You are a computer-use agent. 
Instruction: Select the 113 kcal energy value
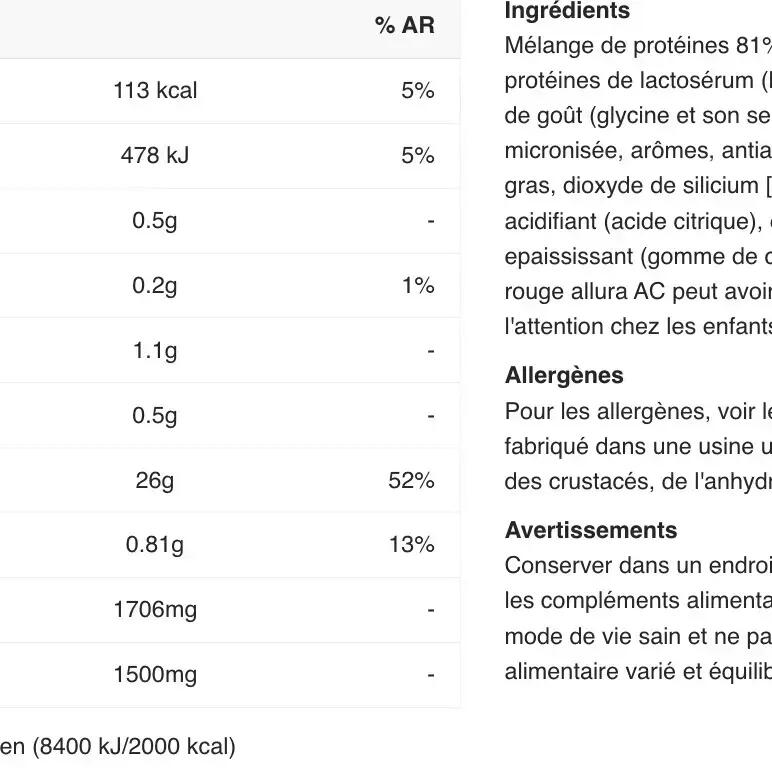(155, 91)
